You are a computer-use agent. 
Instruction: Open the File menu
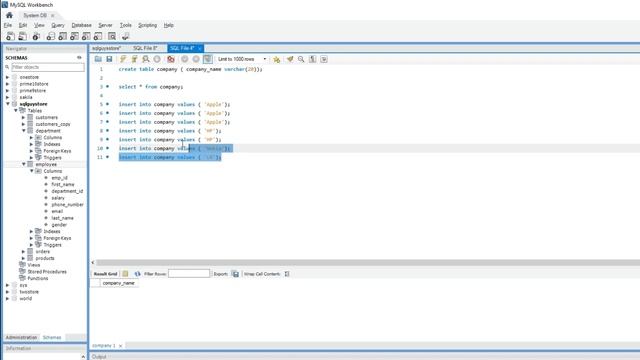(8, 25)
